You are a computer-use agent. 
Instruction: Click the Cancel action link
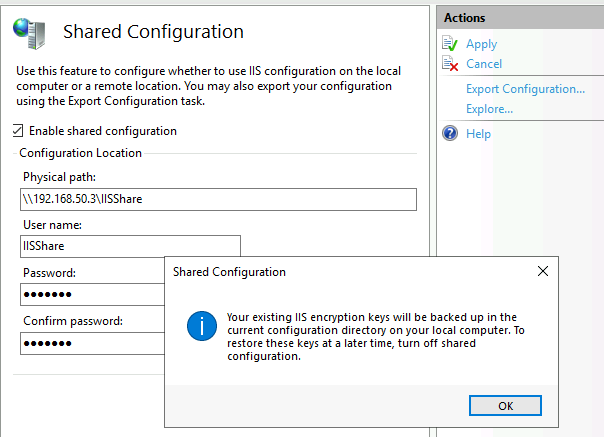click(x=484, y=64)
